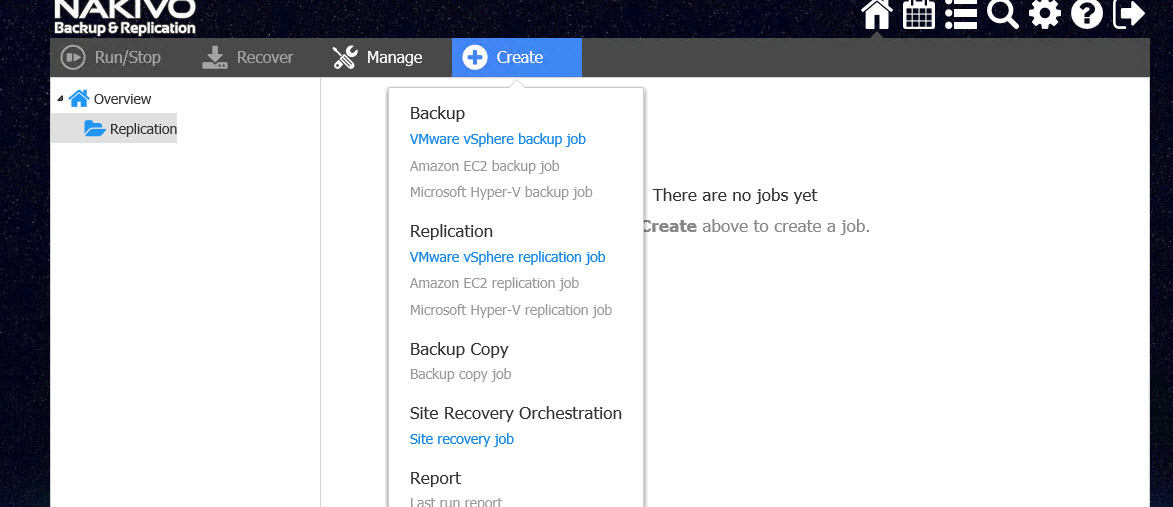1173x507 pixels.
Task: Click the Run/Stop toolbar button
Action: click(x=110, y=58)
